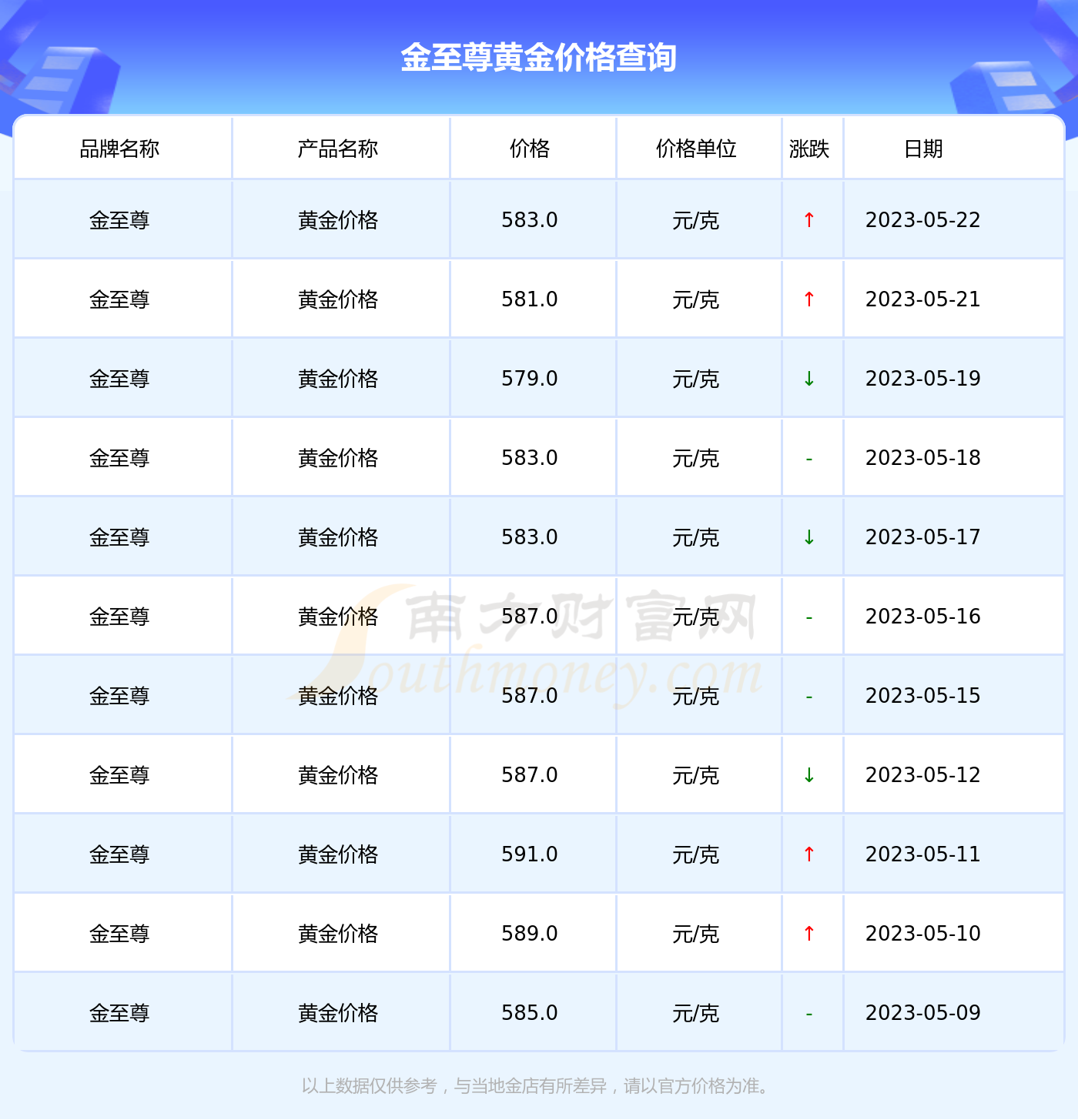
Task: Click 金至尊 brand in the 2023-05-16 row
Action: click(119, 617)
